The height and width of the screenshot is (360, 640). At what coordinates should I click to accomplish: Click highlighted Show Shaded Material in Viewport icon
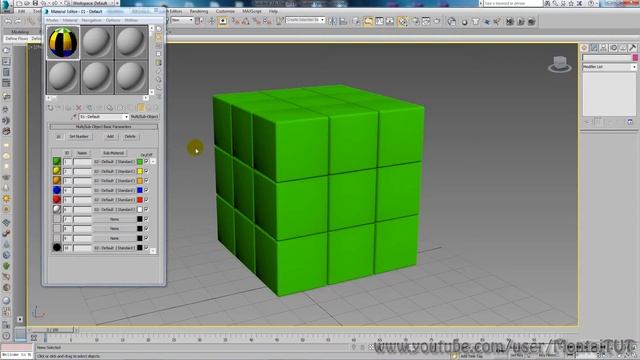click(x=141, y=108)
